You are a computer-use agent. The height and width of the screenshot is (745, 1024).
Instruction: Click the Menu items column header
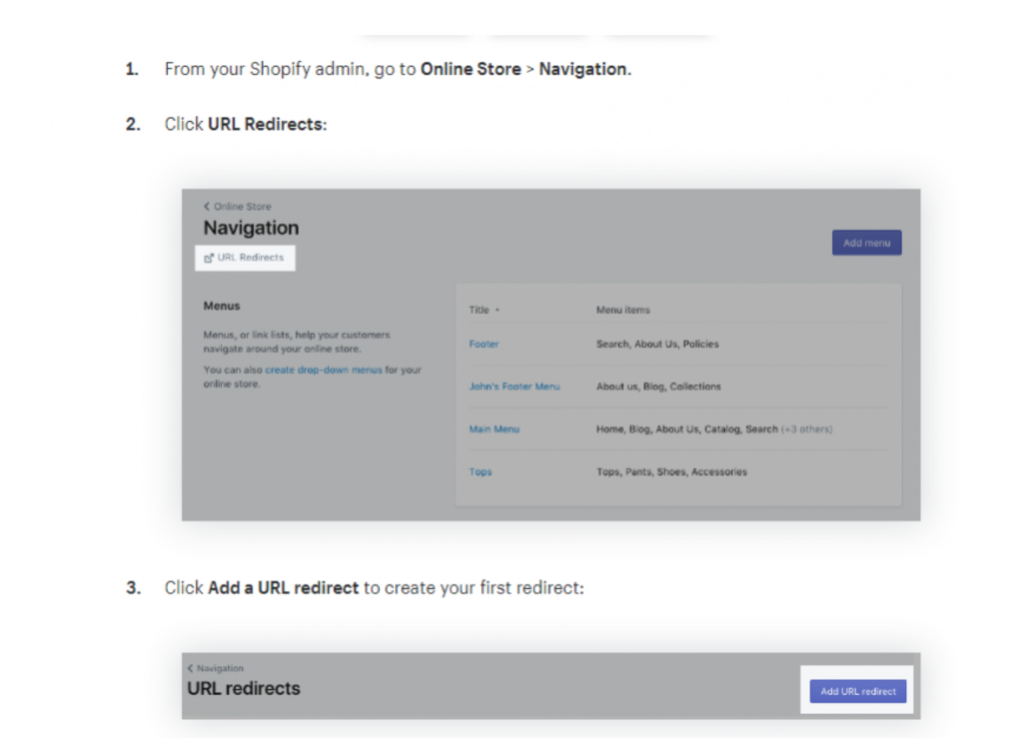coord(623,311)
